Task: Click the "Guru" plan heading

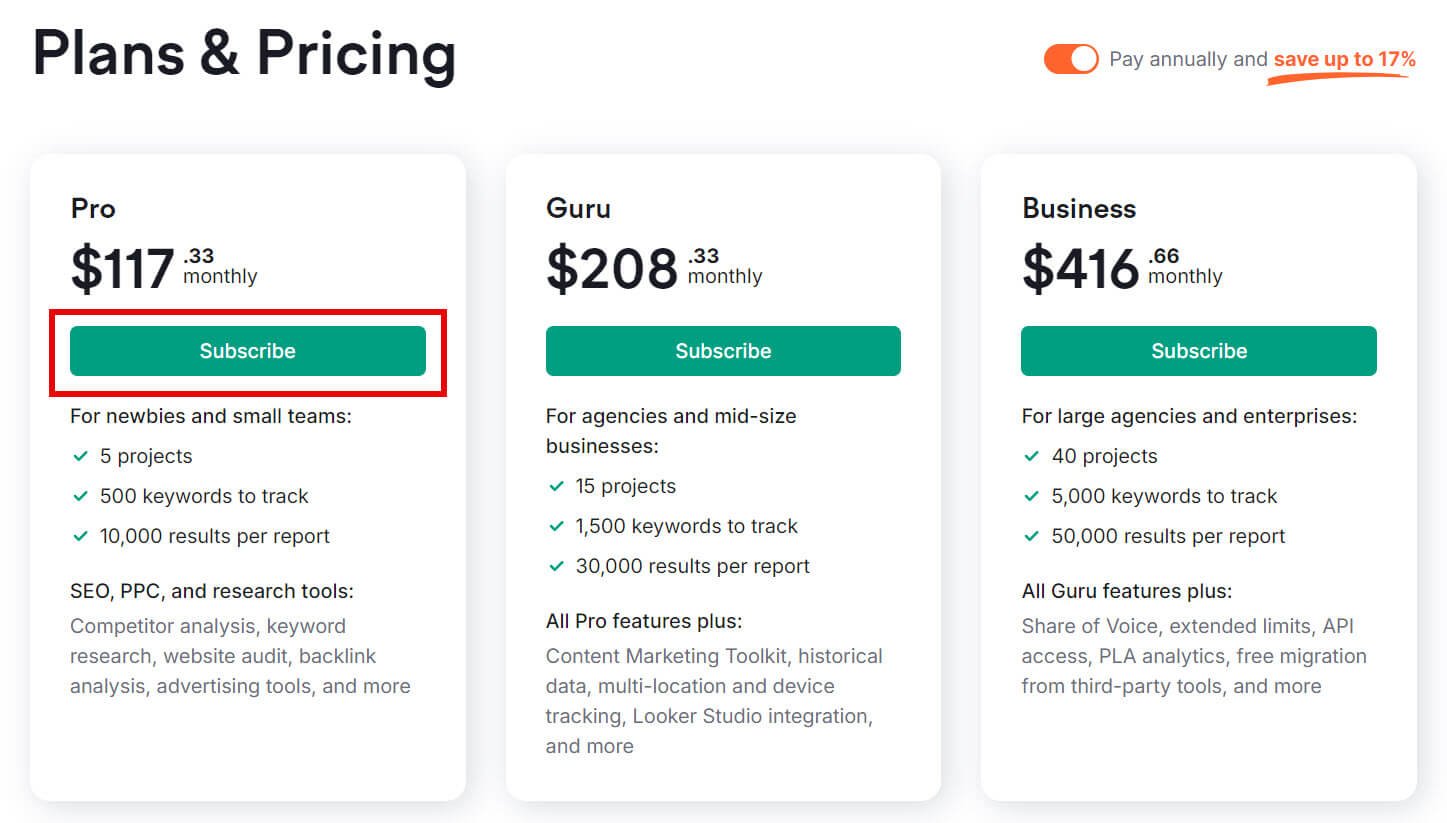Action: point(578,208)
